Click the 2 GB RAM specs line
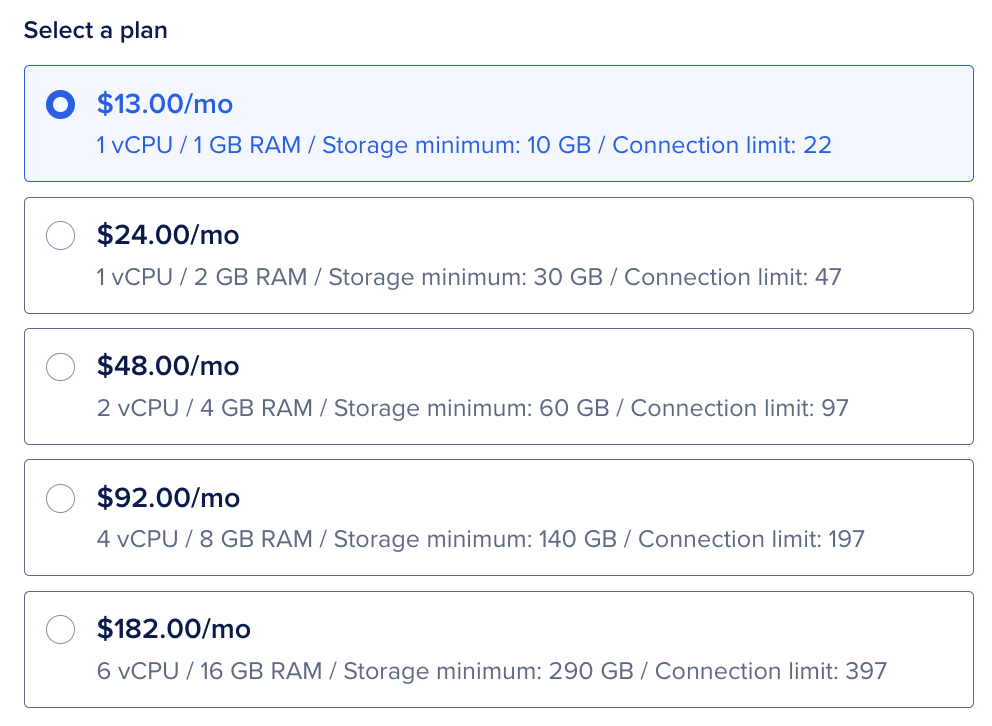Image resolution: width=992 pixels, height=726 pixels. pos(469,277)
